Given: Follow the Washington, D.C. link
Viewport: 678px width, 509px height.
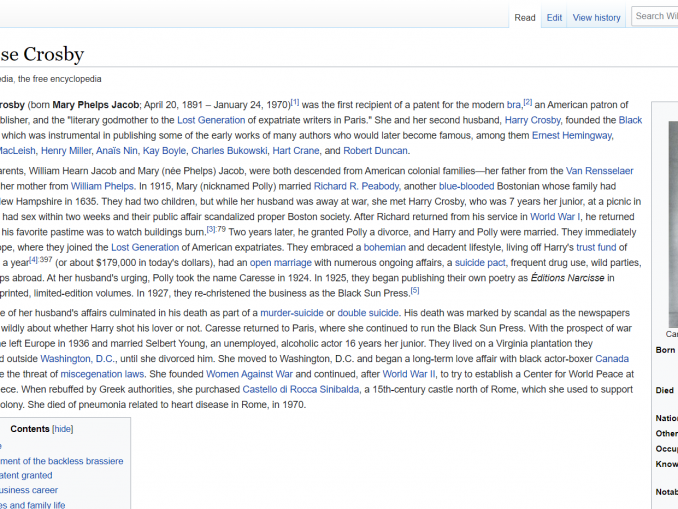Looking at the screenshot, I should coord(77,359).
